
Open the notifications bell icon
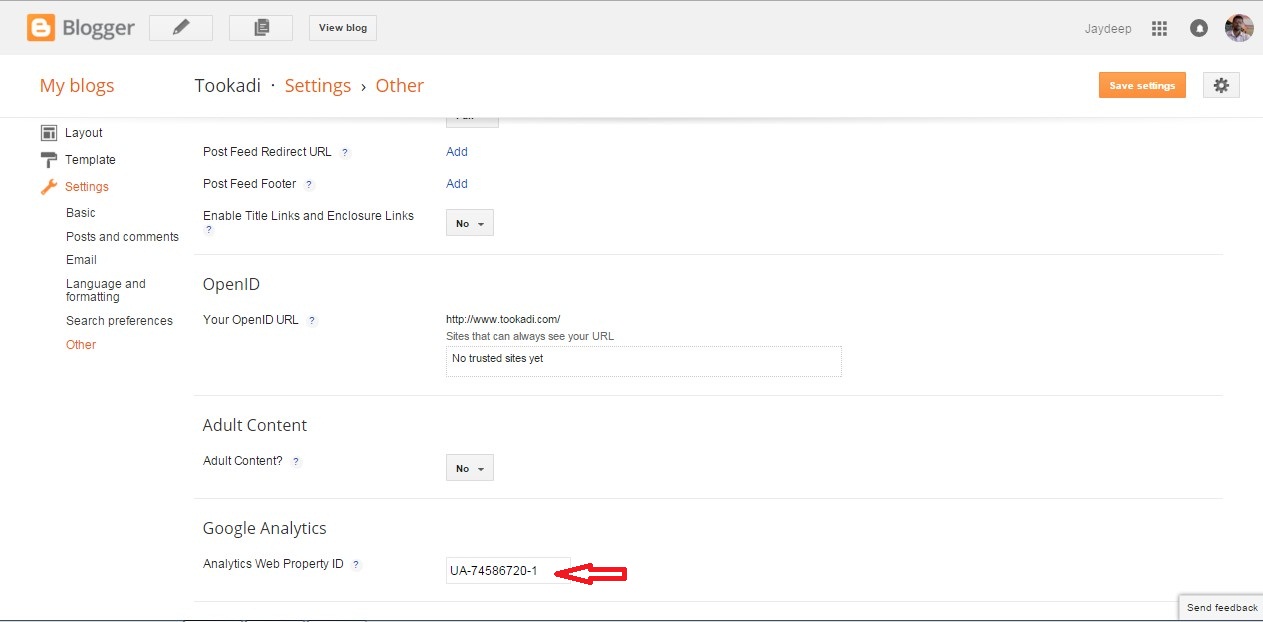[1198, 29]
